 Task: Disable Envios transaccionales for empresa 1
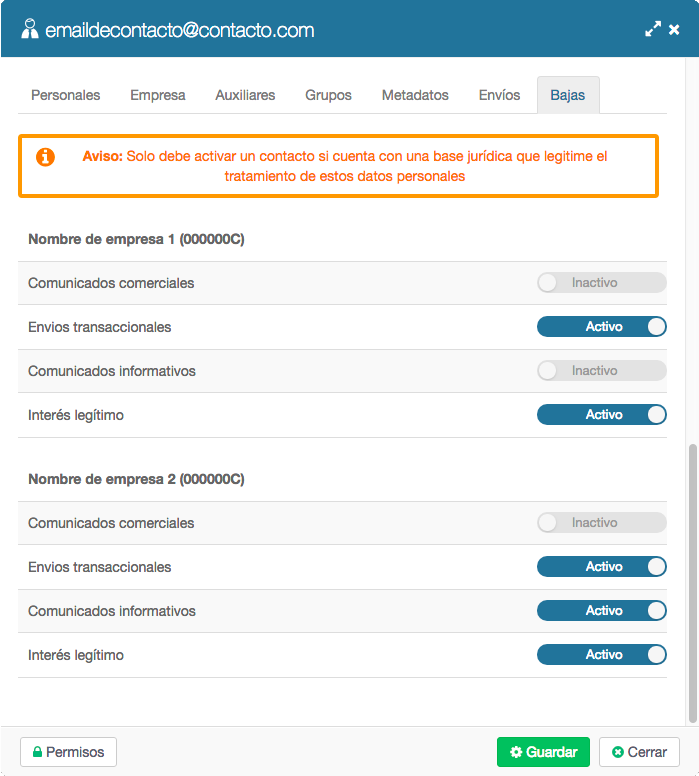[601, 327]
